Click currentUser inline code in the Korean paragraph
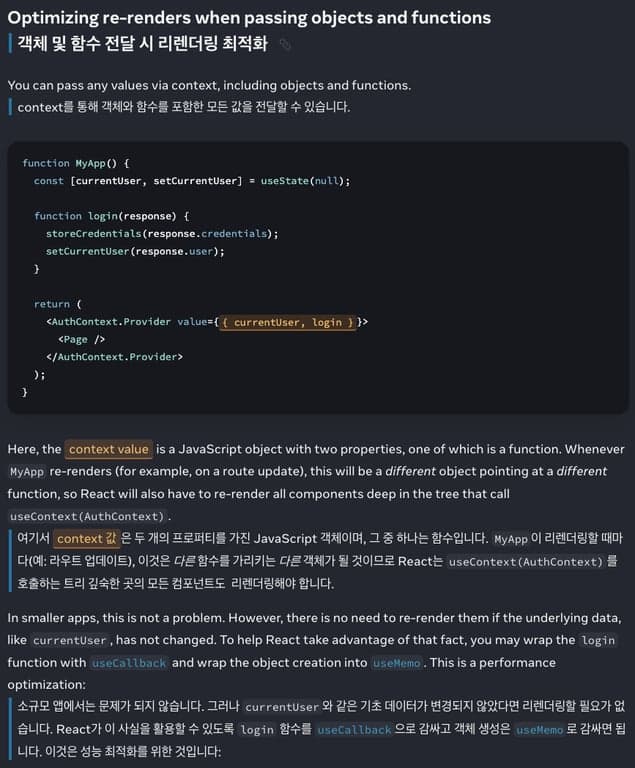This screenshot has width=635, height=768. 283,707
